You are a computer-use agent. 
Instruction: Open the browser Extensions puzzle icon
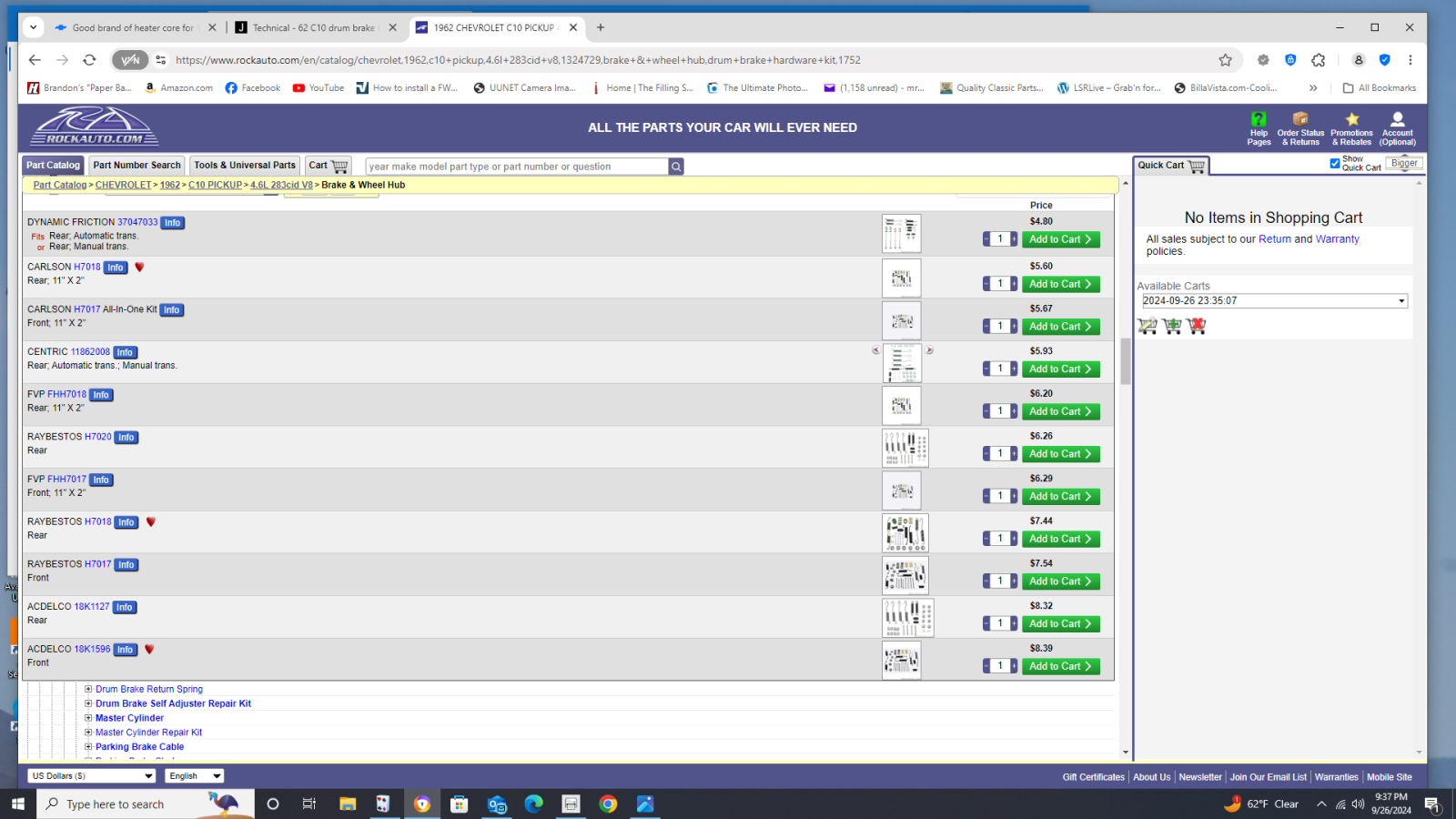pos(1319,60)
